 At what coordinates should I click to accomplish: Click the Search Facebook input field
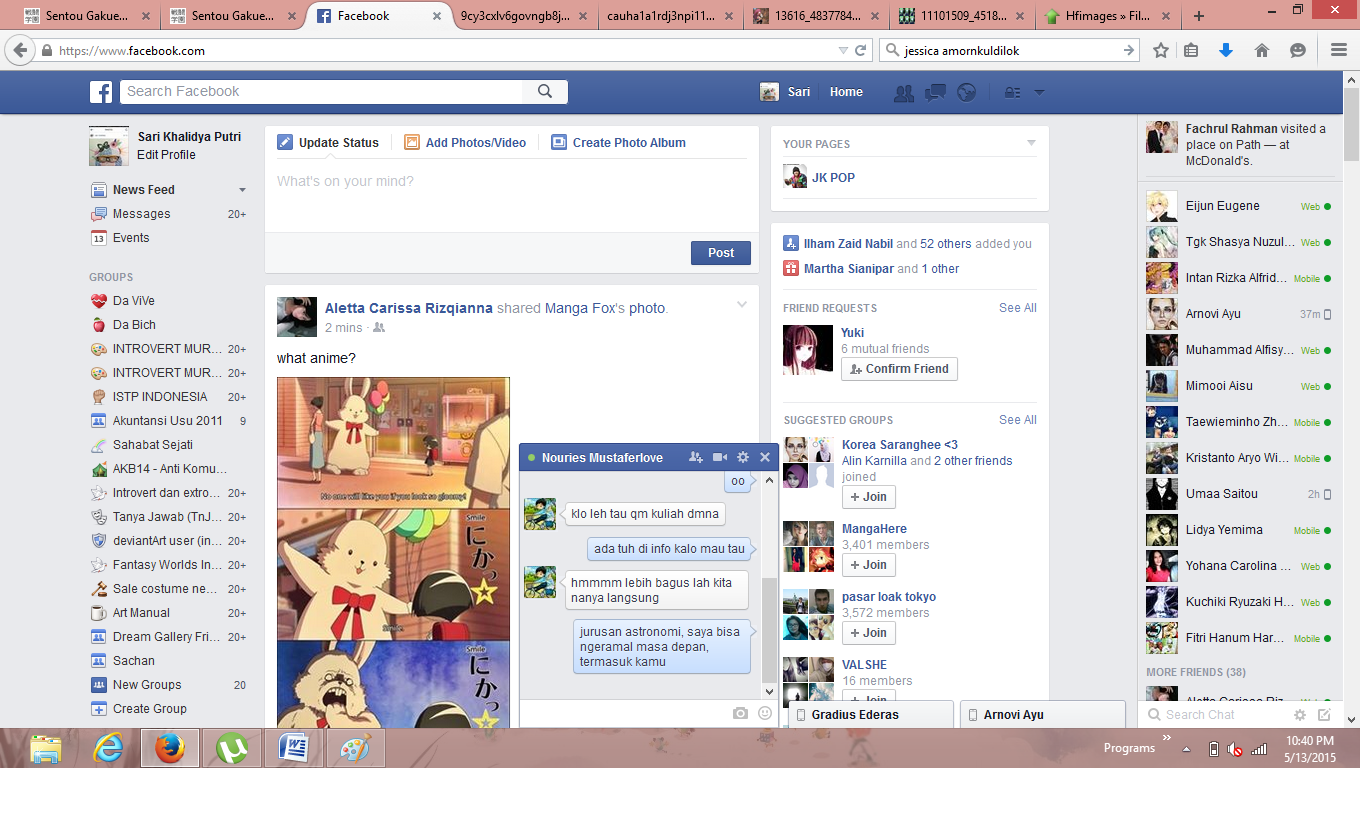[x=322, y=92]
